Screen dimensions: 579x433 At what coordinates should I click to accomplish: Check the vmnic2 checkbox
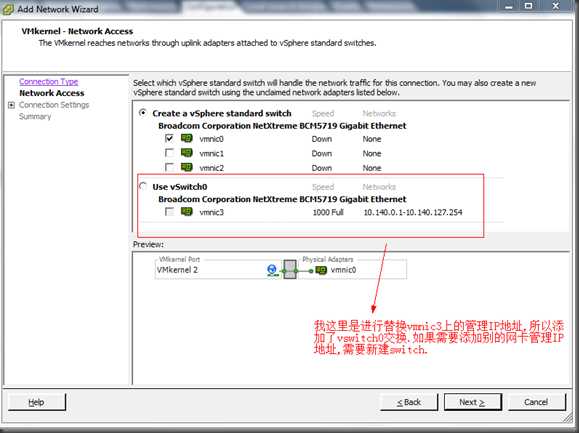pyautogui.click(x=169, y=167)
